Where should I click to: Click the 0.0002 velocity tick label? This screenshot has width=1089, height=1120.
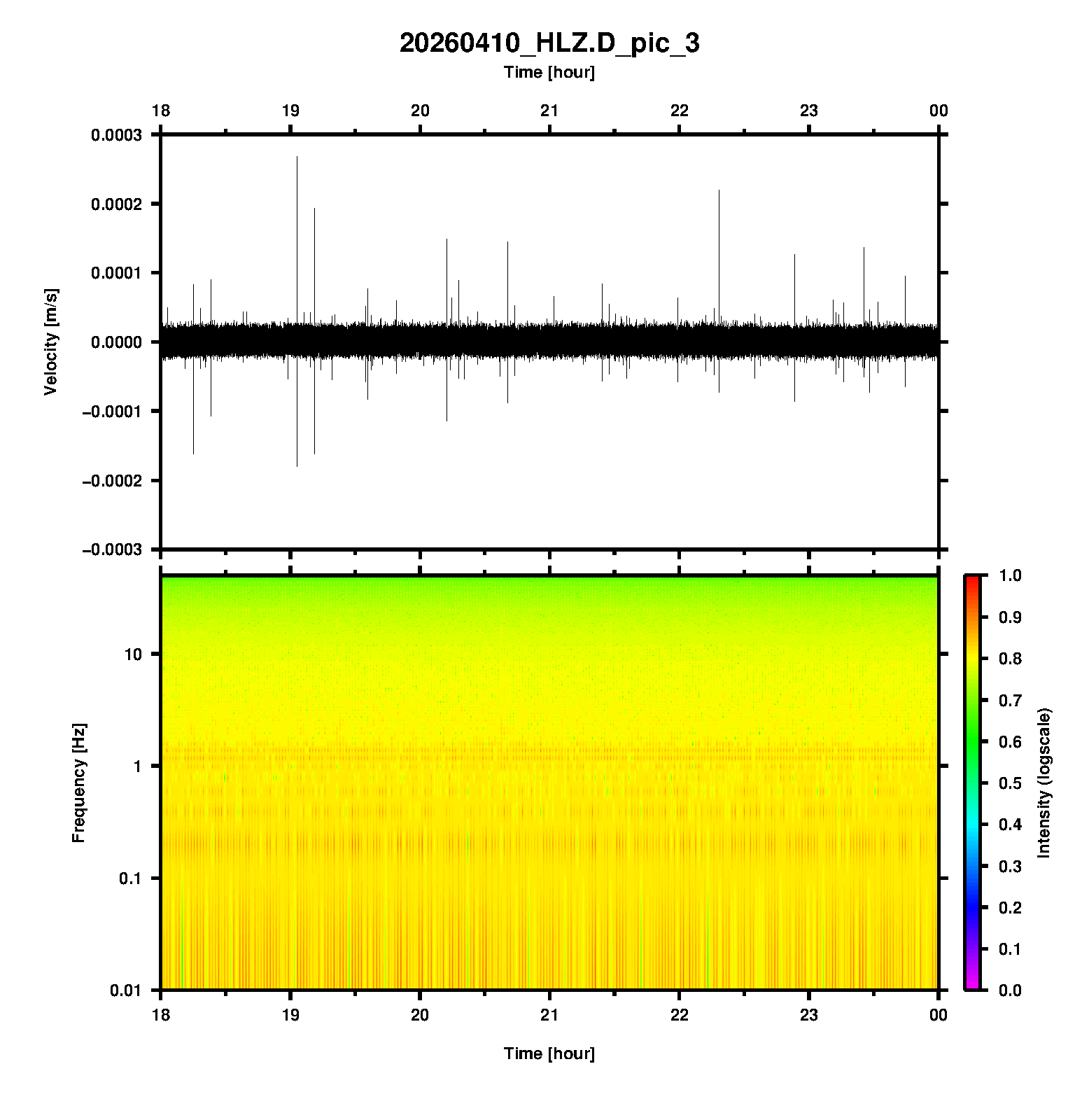[116, 204]
